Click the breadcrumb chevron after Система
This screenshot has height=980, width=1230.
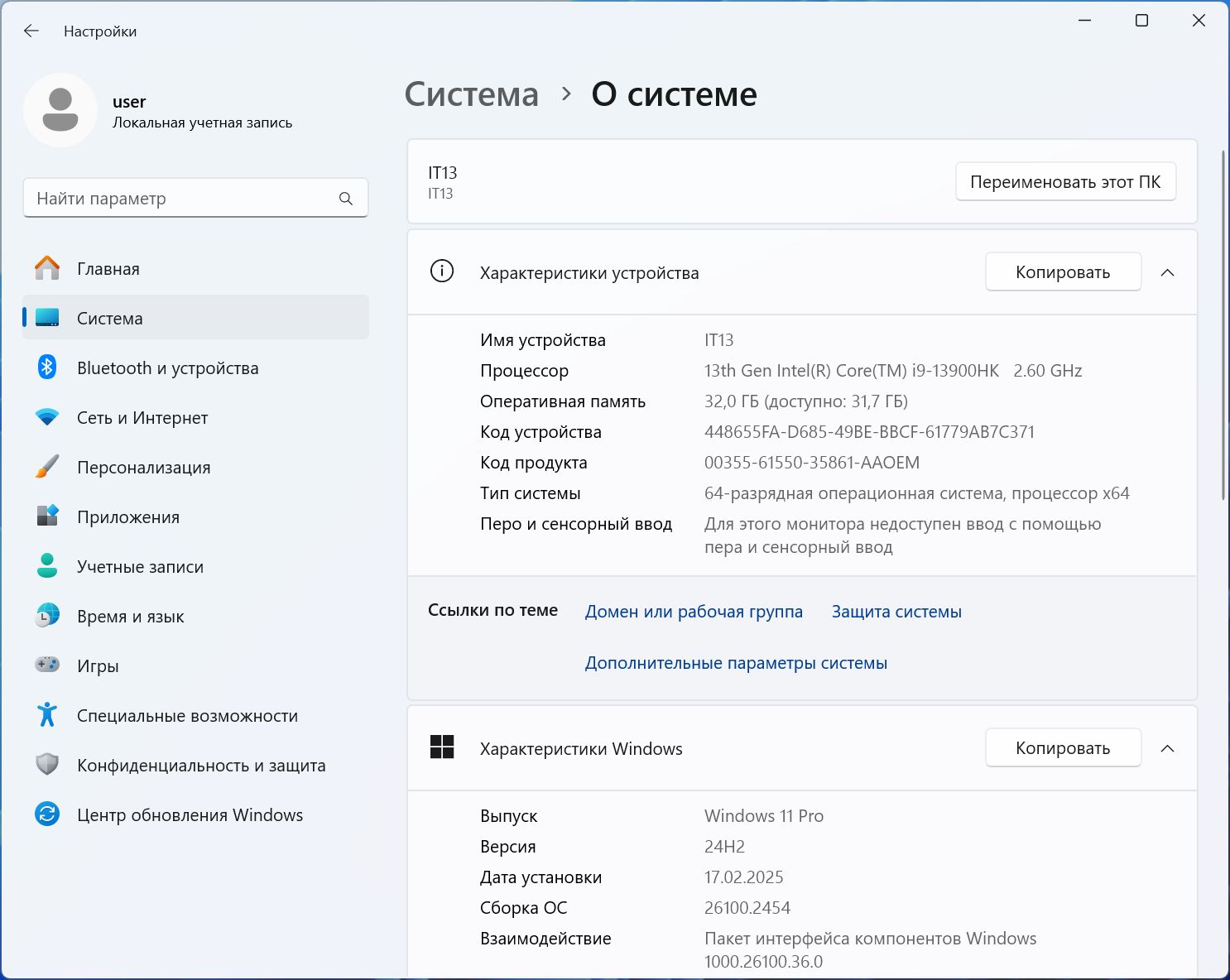566,94
